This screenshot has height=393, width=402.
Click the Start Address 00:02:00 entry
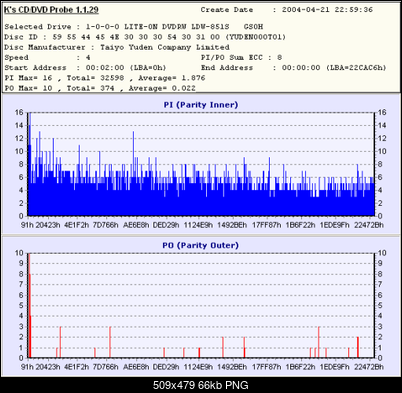coord(85,68)
